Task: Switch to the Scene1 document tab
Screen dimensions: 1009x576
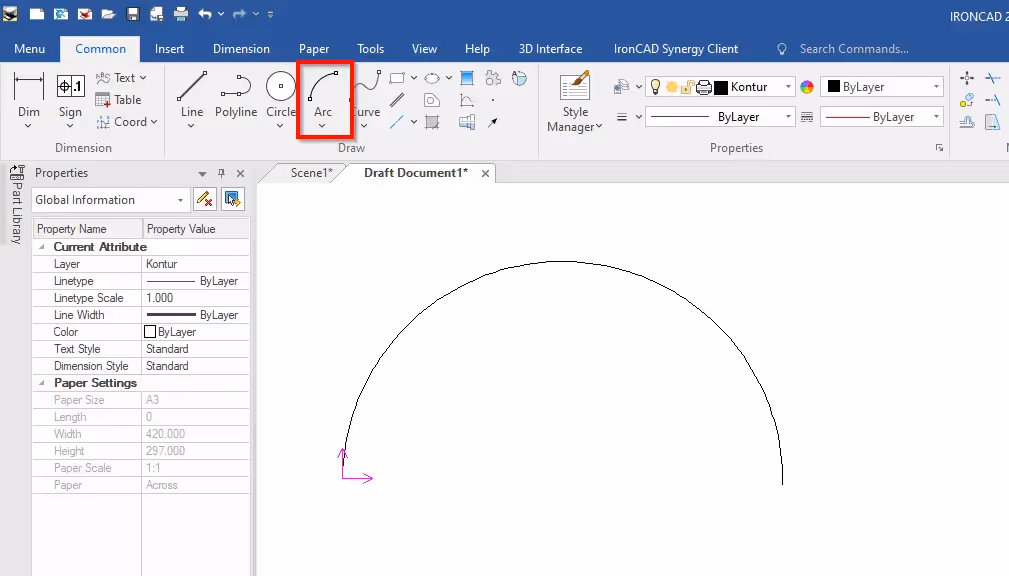Action: pyautogui.click(x=311, y=172)
